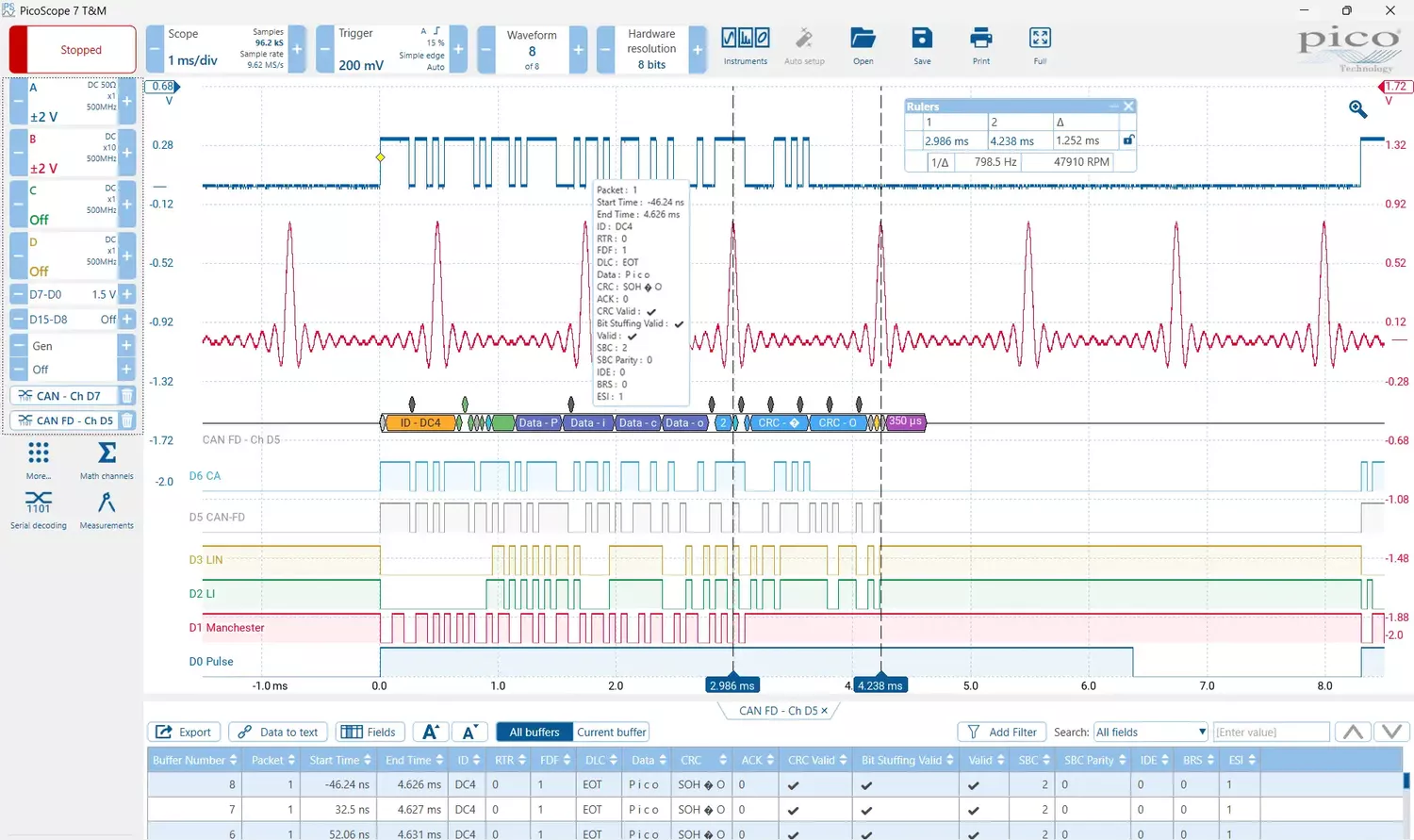Toggle the rulers lock icon
Viewport: 1414px width, 840px height.
pyautogui.click(x=1127, y=140)
